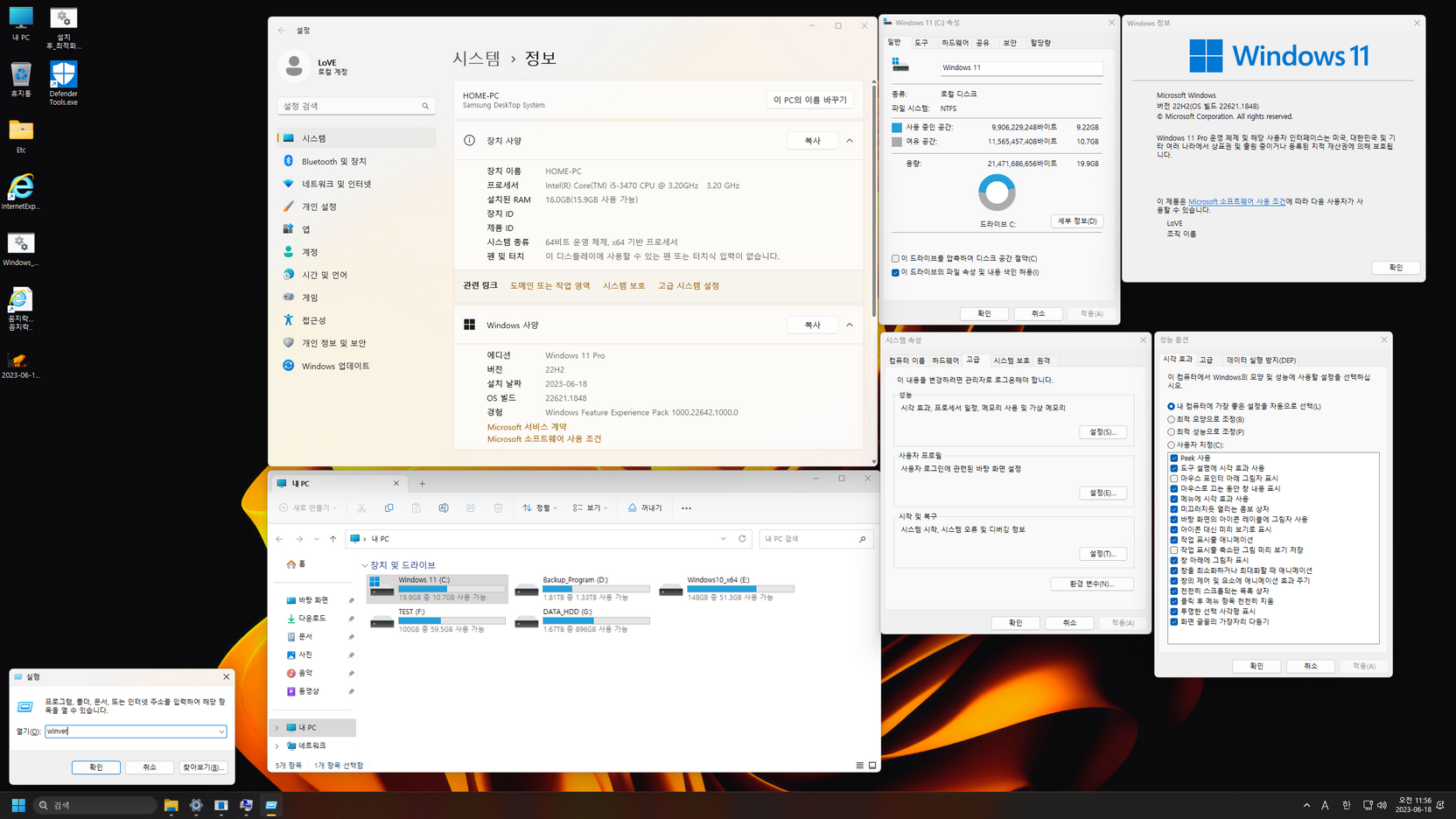Click the Delete trash icon in Explorer toolbar
The image size is (1456, 819).
(498, 507)
